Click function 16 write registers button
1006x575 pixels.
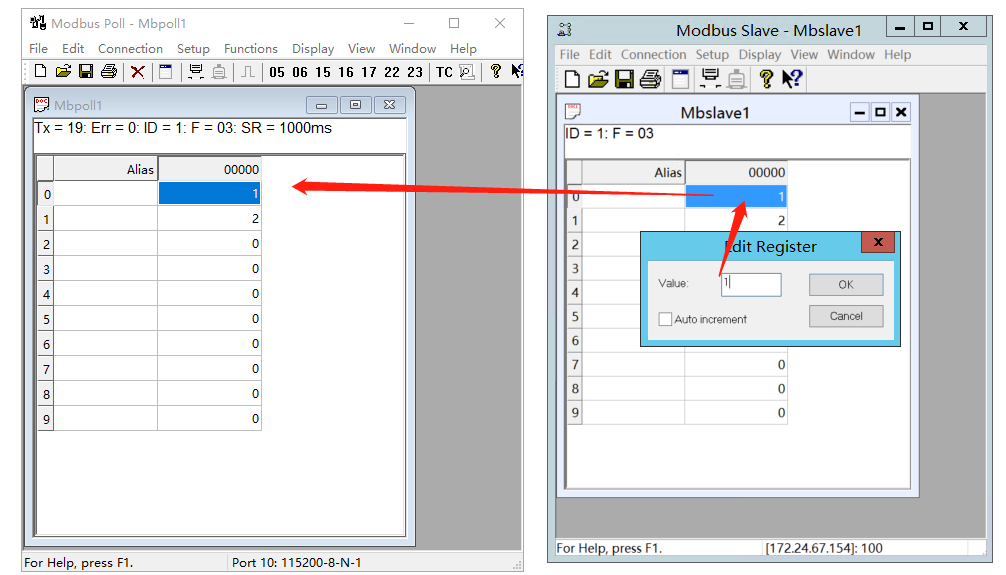tap(346, 72)
